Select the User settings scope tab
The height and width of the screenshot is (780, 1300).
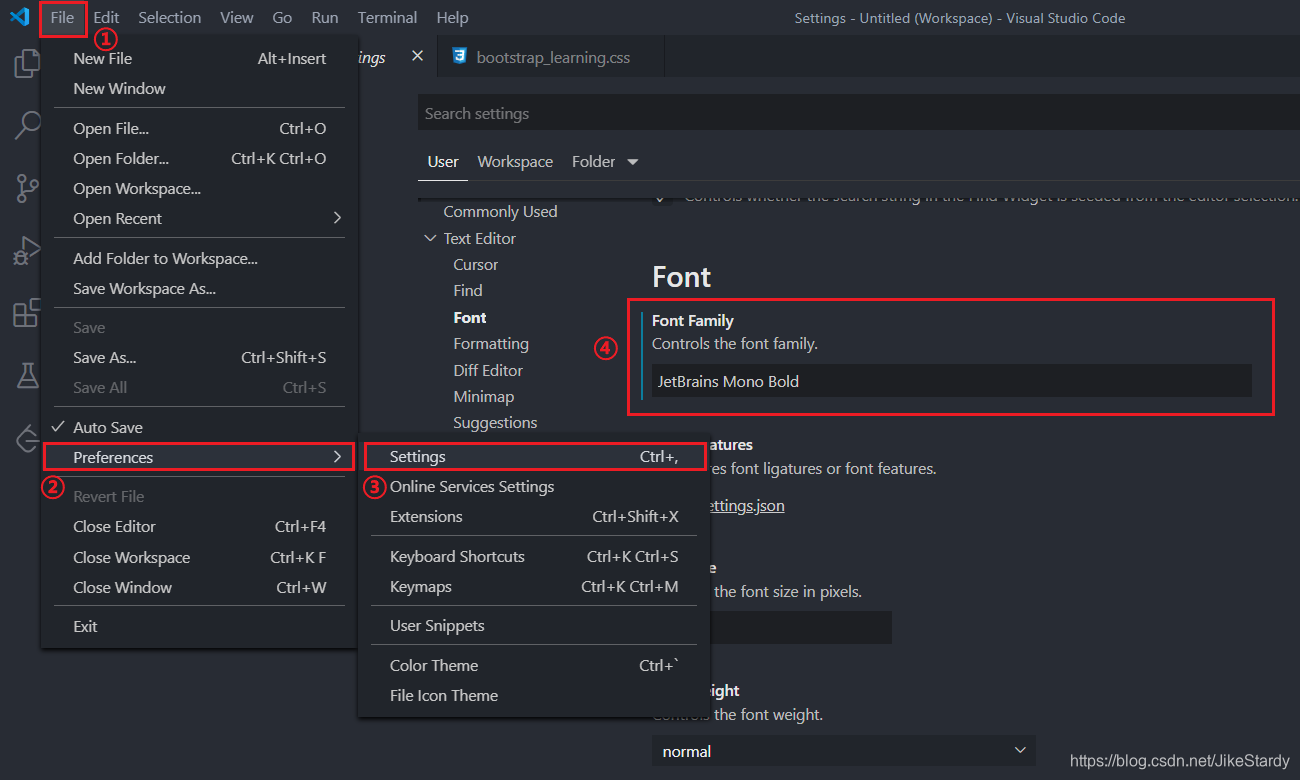[x=443, y=161]
